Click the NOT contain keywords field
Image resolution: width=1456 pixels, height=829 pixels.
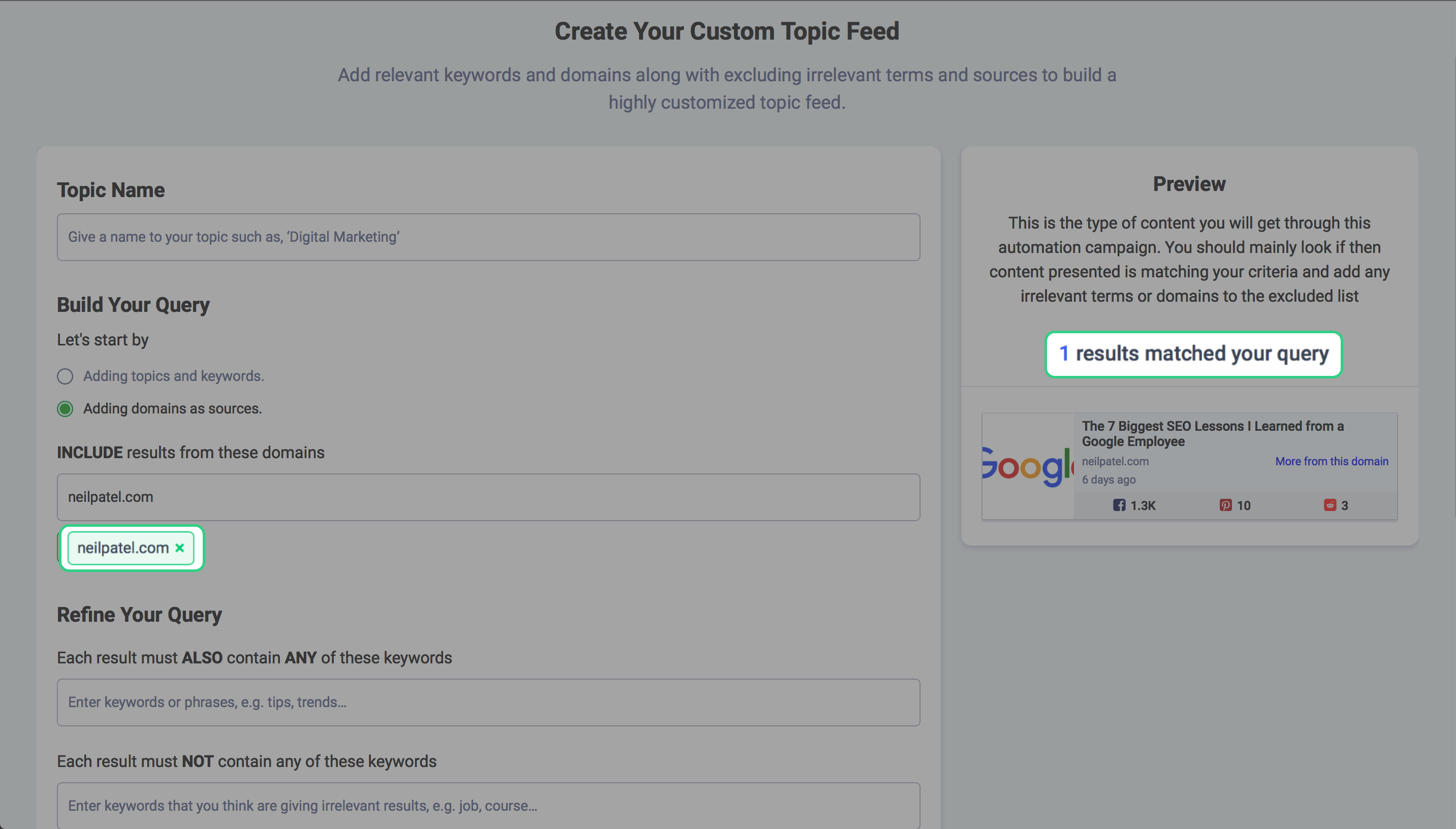[x=488, y=805]
